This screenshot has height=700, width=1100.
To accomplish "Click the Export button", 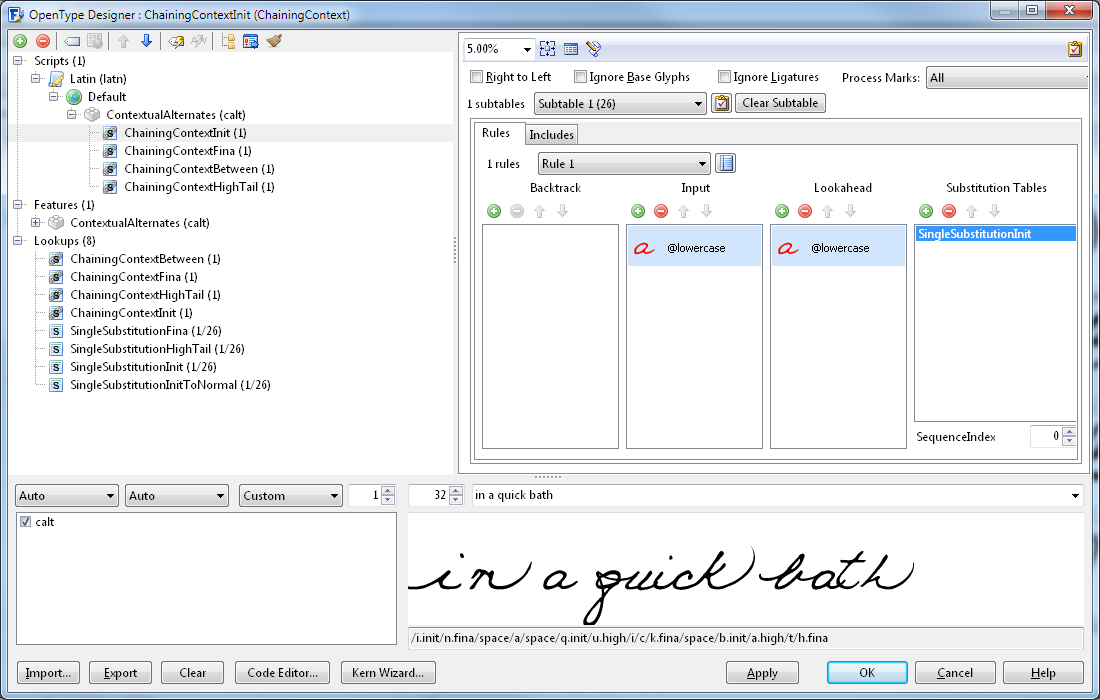I will pyautogui.click(x=121, y=673).
